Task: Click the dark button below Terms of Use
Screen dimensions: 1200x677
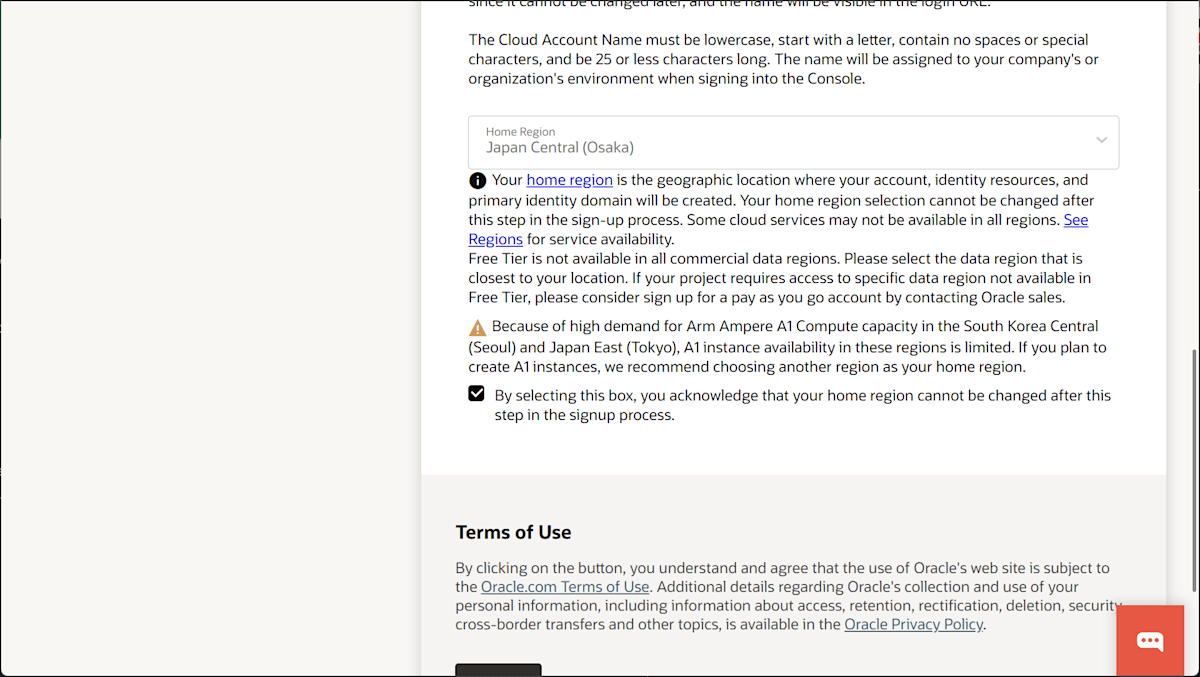Action: 498,670
